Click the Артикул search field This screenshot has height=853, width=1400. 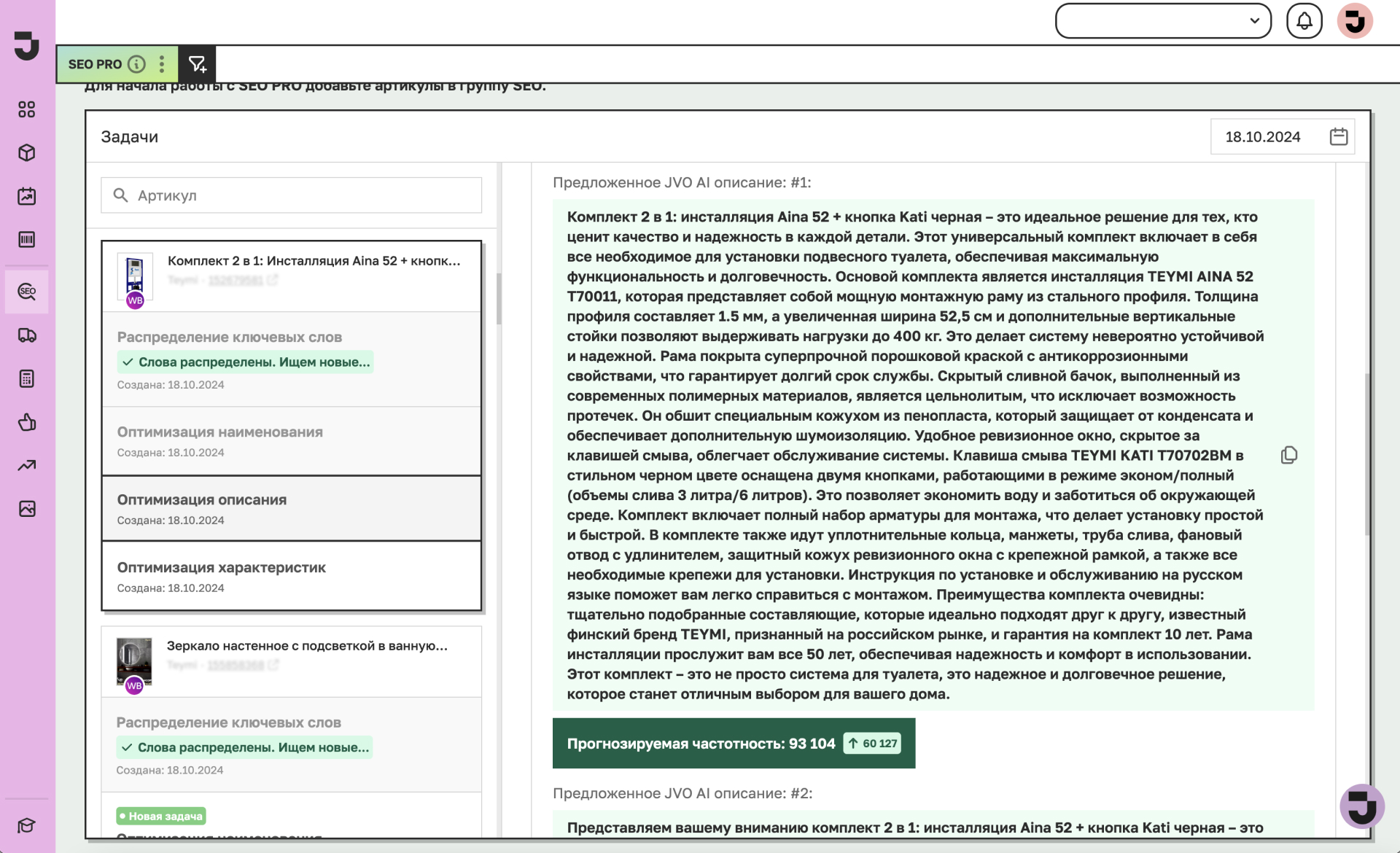[x=292, y=195]
